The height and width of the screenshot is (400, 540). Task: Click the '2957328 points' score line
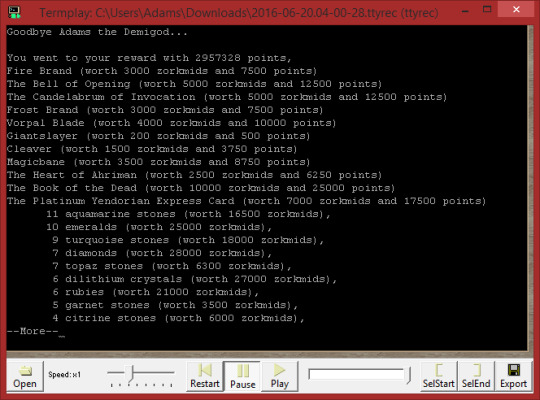coord(149,58)
